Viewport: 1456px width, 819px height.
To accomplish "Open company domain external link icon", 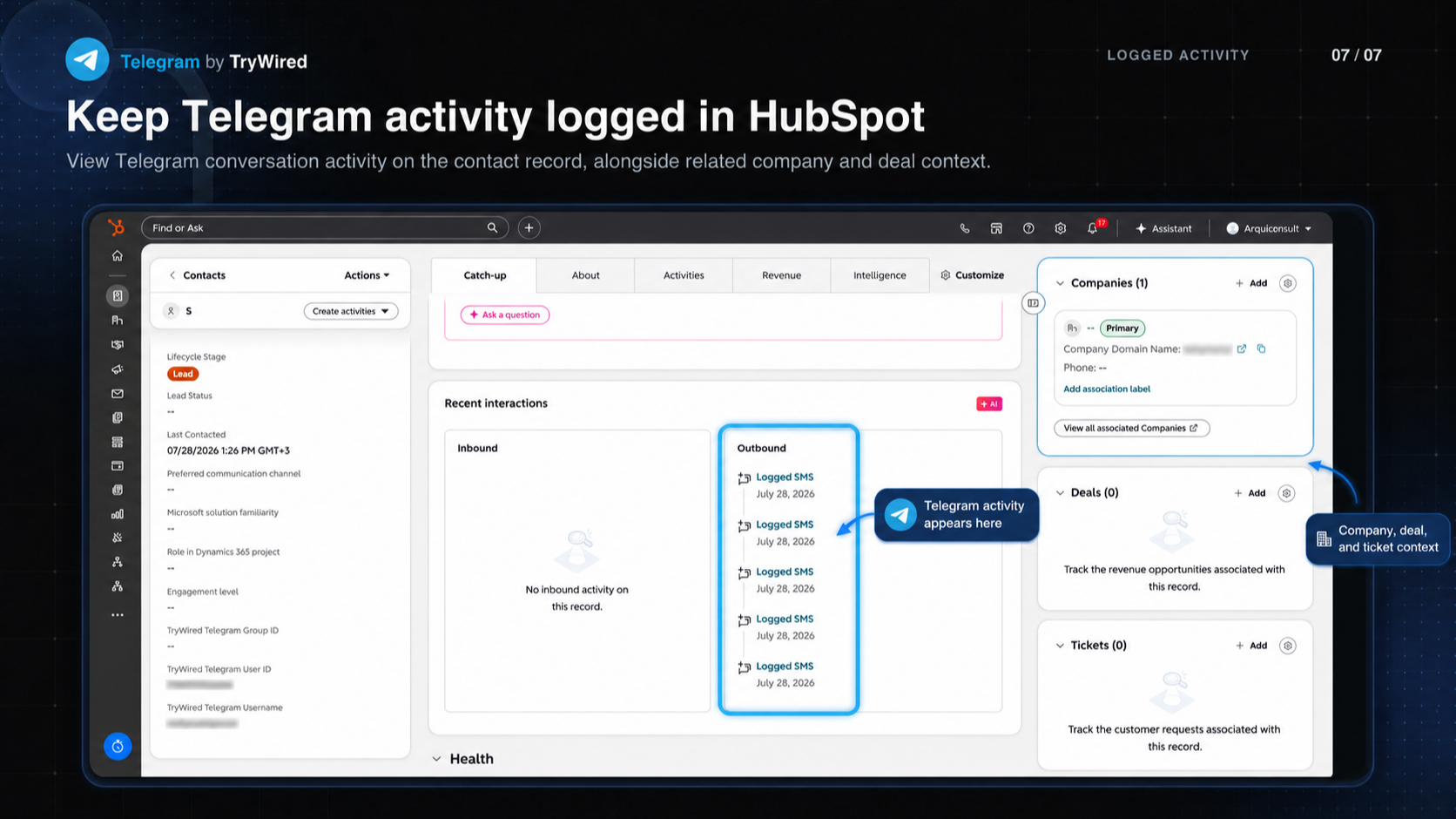I will click(1242, 349).
